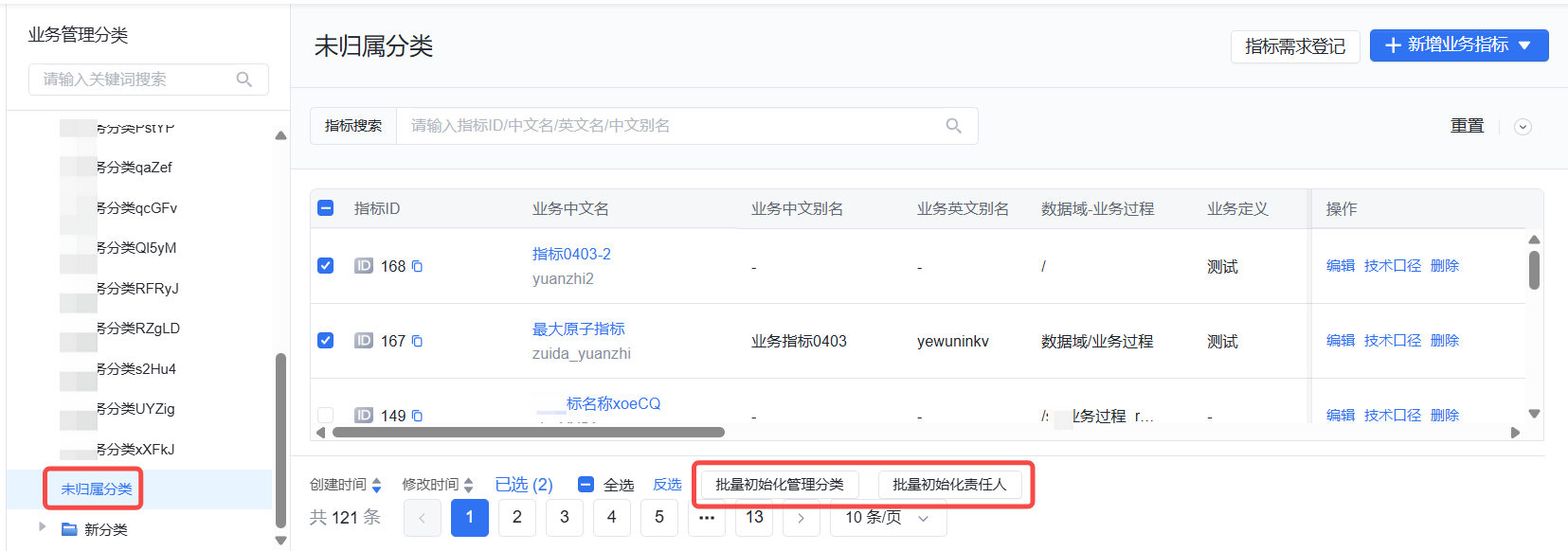Go to page 13
Image resolution: width=1568 pixels, height=551 pixels.
[x=754, y=518]
